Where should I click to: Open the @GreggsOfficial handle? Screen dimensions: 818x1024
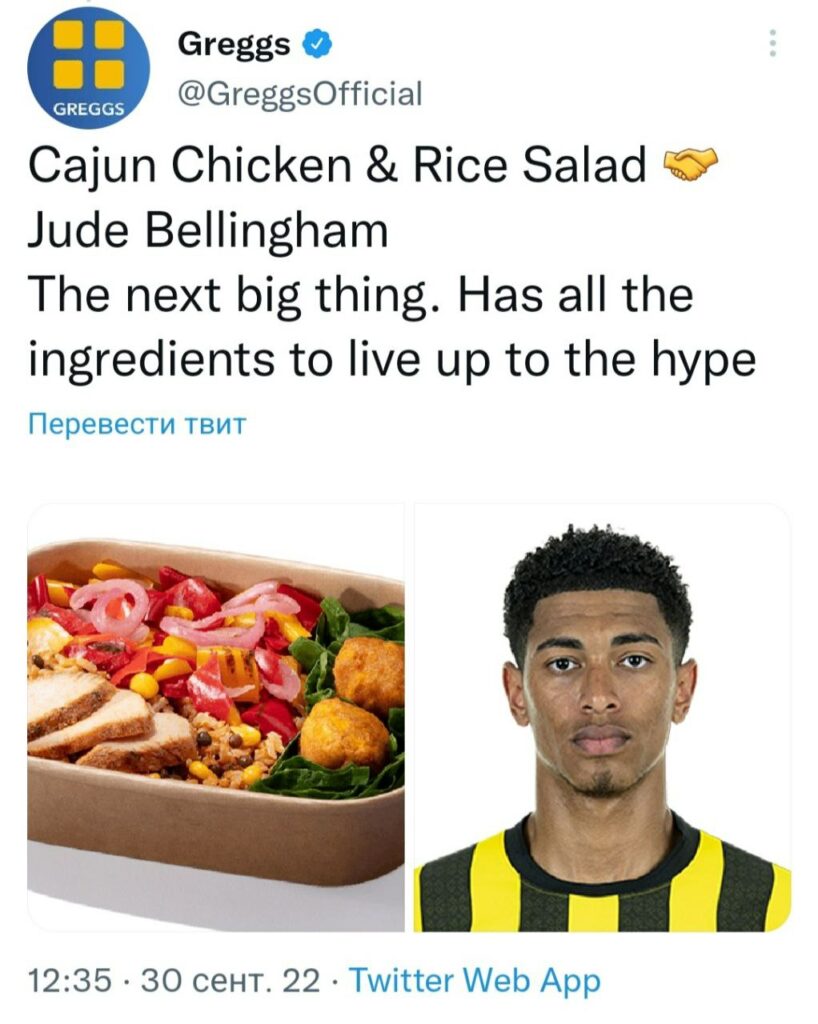coord(300,93)
